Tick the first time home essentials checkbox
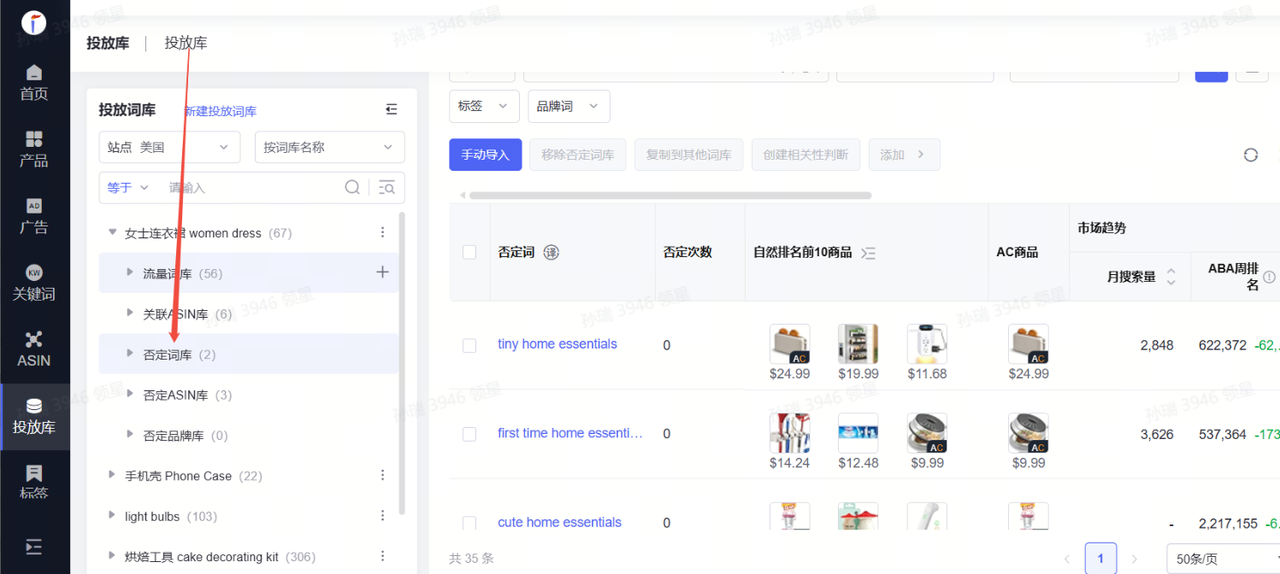 469,434
